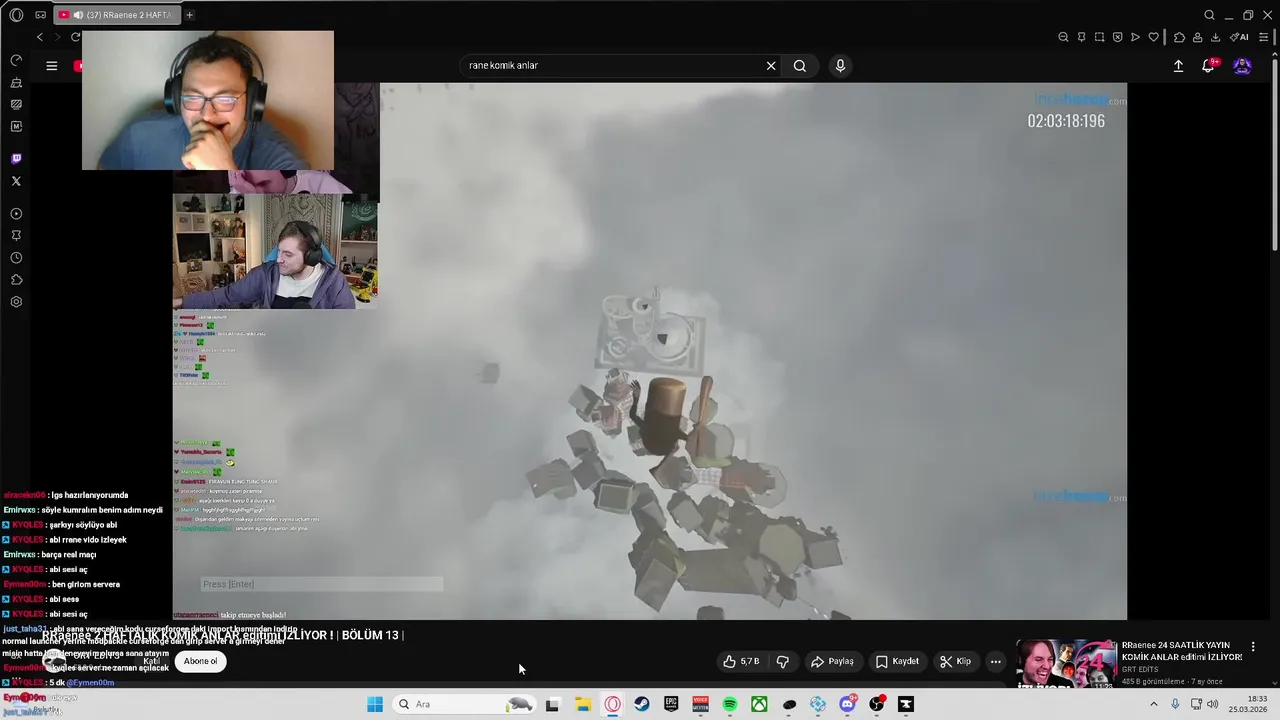Click zoom out magnifier in address bar
1280x720 pixels.
click(1063, 37)
